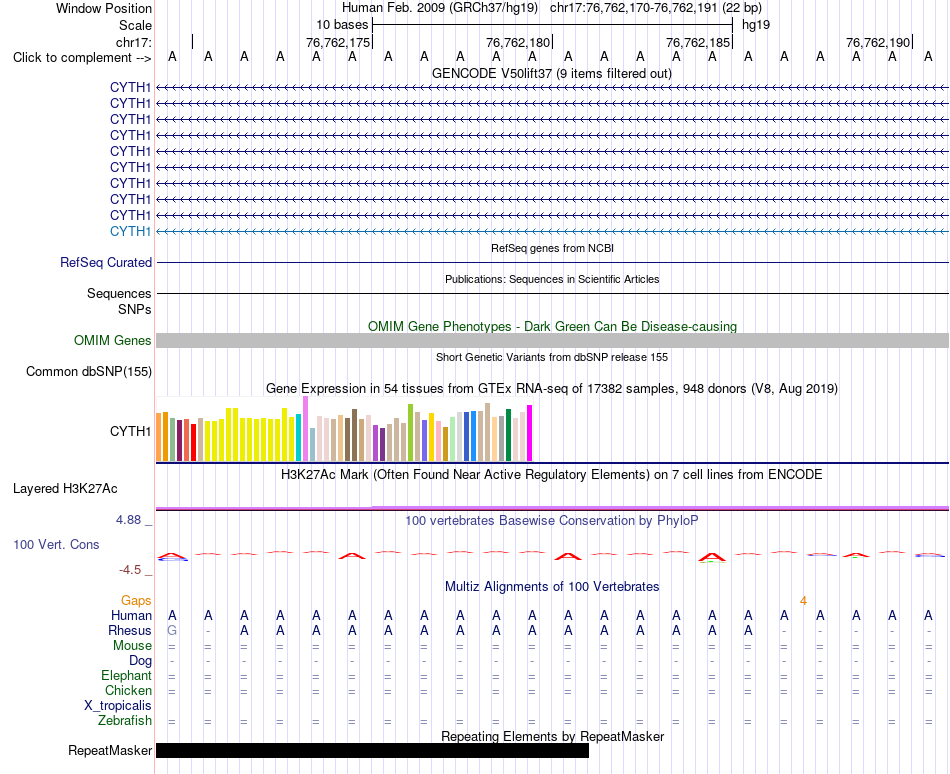The image size is (950, 774).
Task: Click the Layered H3K27Ac label
Action: coord(65,489)
